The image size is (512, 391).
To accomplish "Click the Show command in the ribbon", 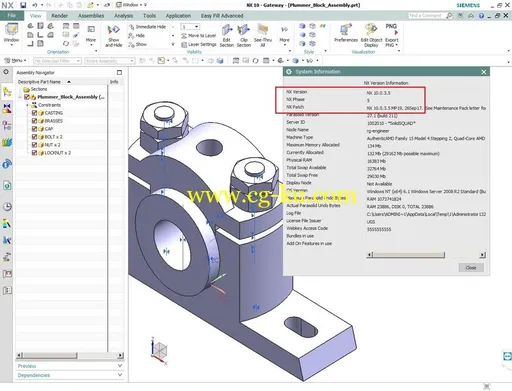I will (138, 44).
